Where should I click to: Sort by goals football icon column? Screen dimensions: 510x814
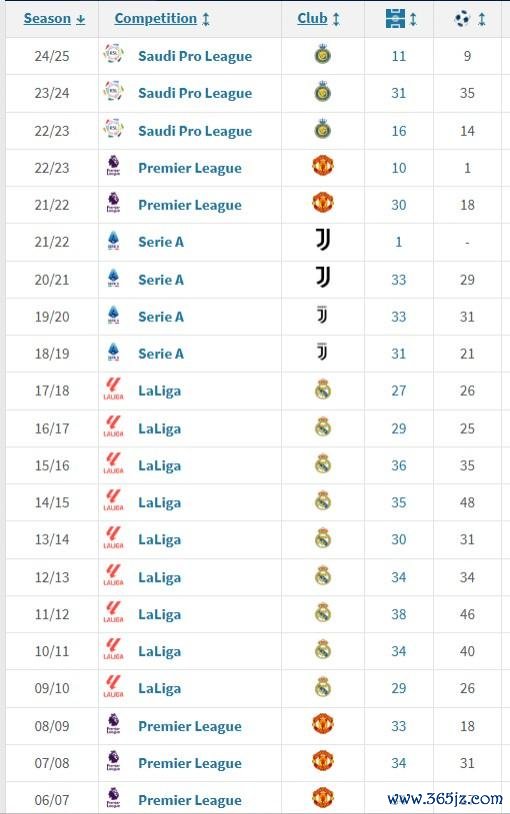point(469,19)
